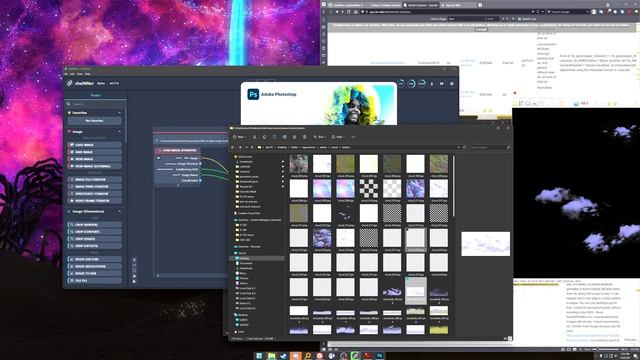
Task: Select the large black-white checkerboard thumbnail
Action: coord(369,189)
